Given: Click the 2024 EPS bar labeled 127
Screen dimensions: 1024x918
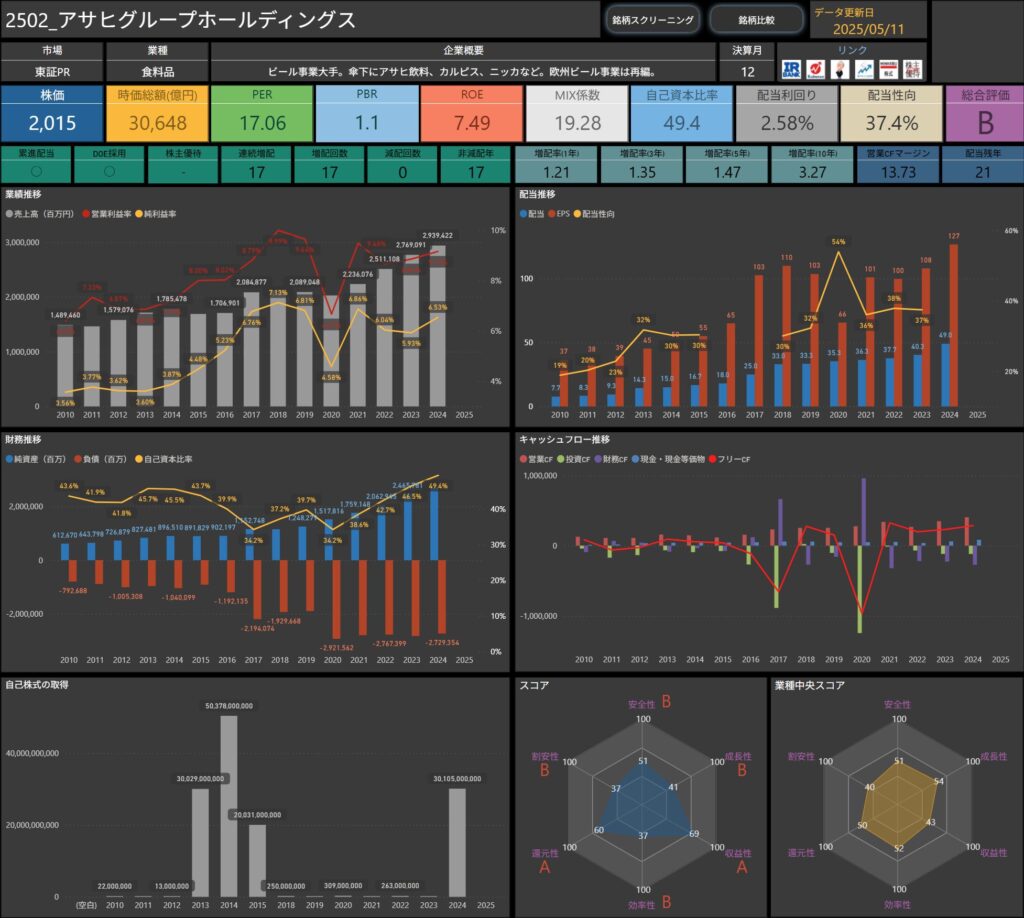Looking at the screenshot, I should pyautogui.click(x=953, y=325).
